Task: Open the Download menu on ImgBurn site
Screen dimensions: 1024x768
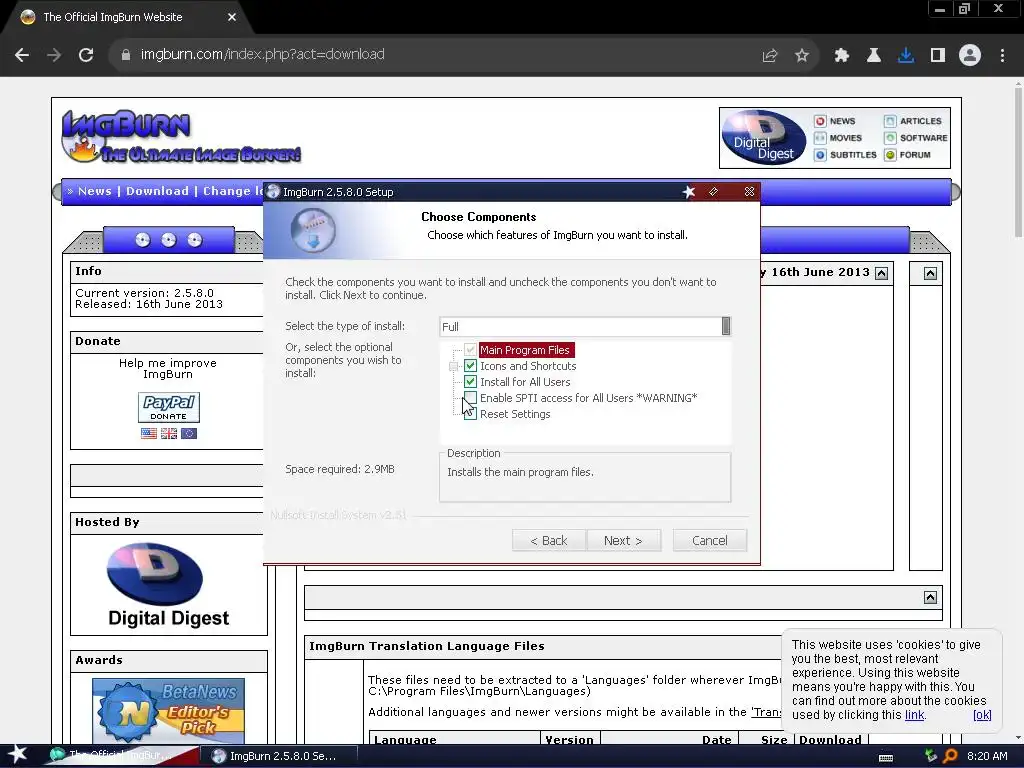Action: (x=157, y=191)
